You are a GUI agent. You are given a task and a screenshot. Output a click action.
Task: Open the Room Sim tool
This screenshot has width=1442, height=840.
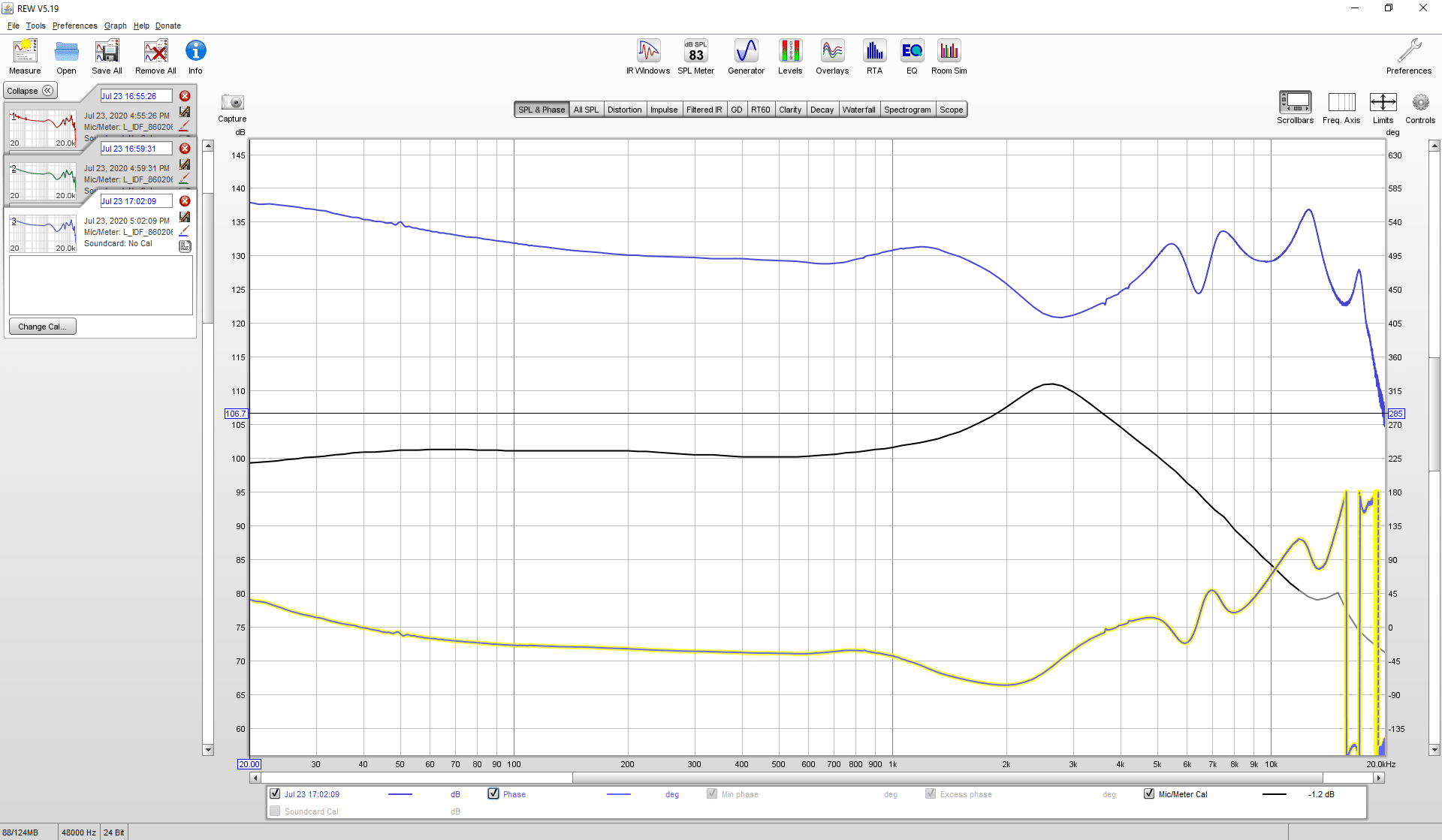point(949,51)
